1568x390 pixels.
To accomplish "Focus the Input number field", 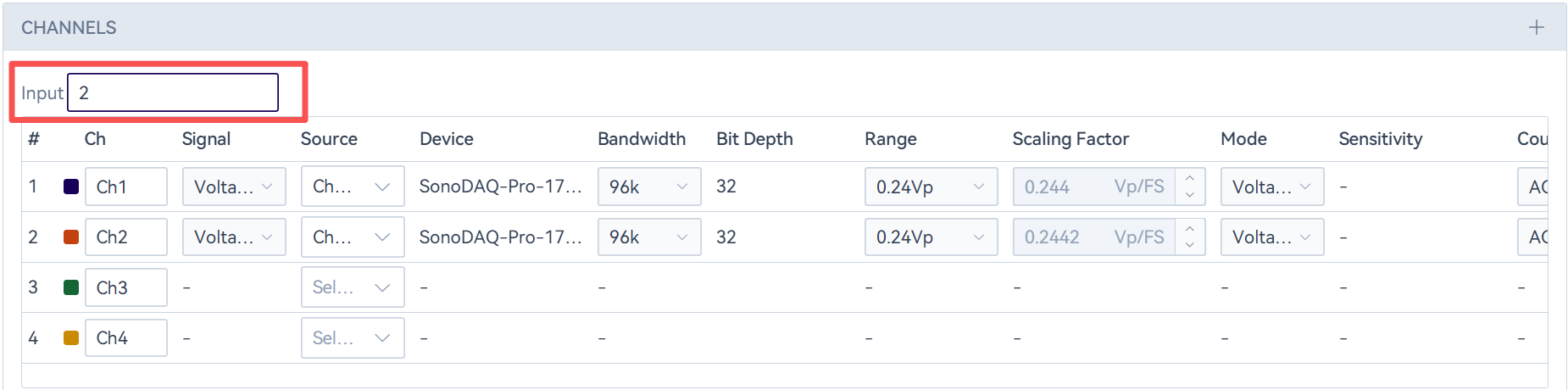I will tap(173, 92).
